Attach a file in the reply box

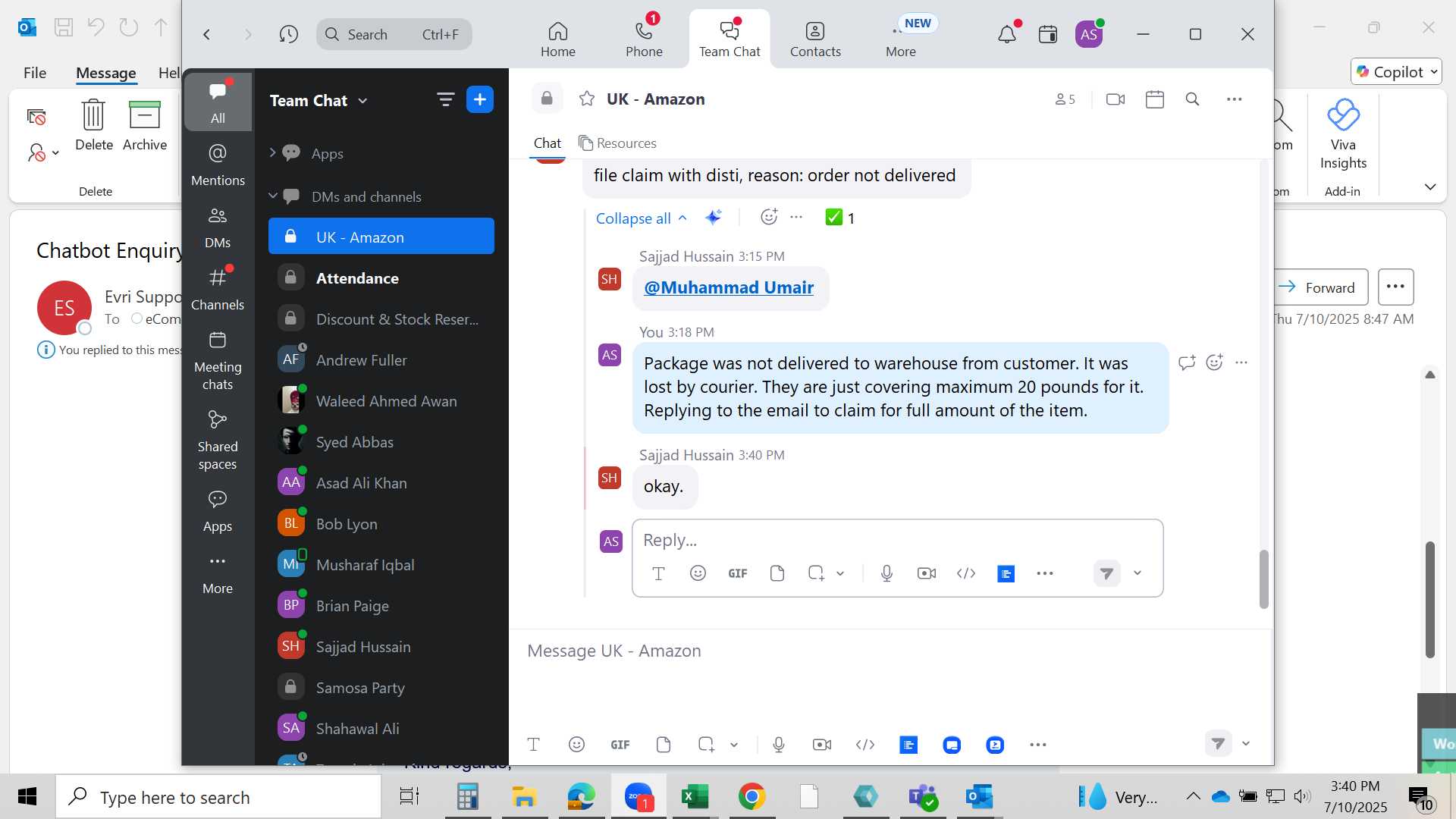(x=777, y=573)
